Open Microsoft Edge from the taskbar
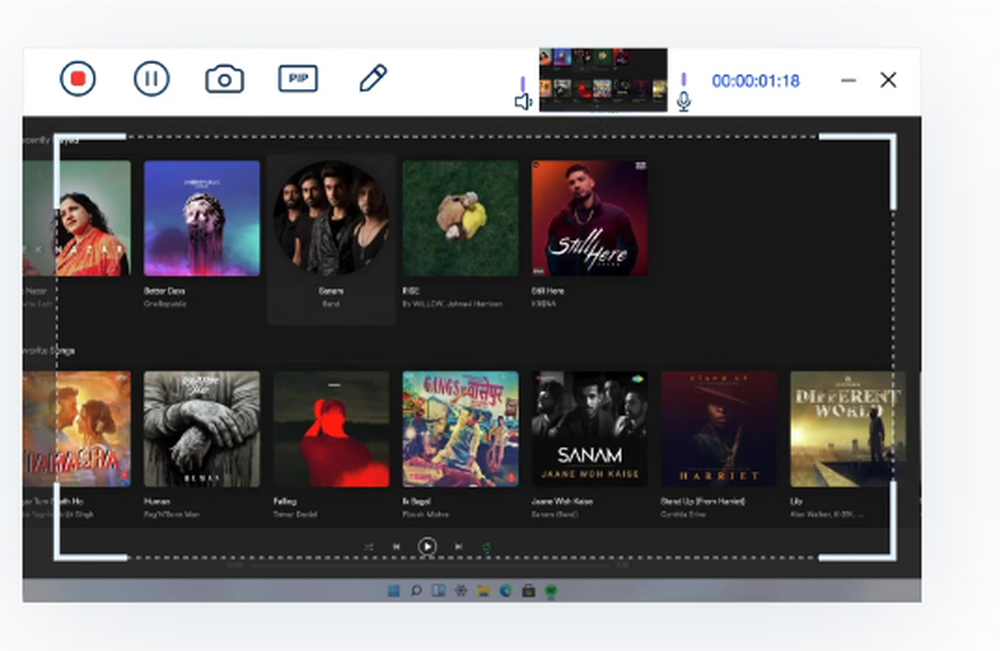Image resolution: width=1000 pixels, height=651 pixels. click(x=506, y=591)
